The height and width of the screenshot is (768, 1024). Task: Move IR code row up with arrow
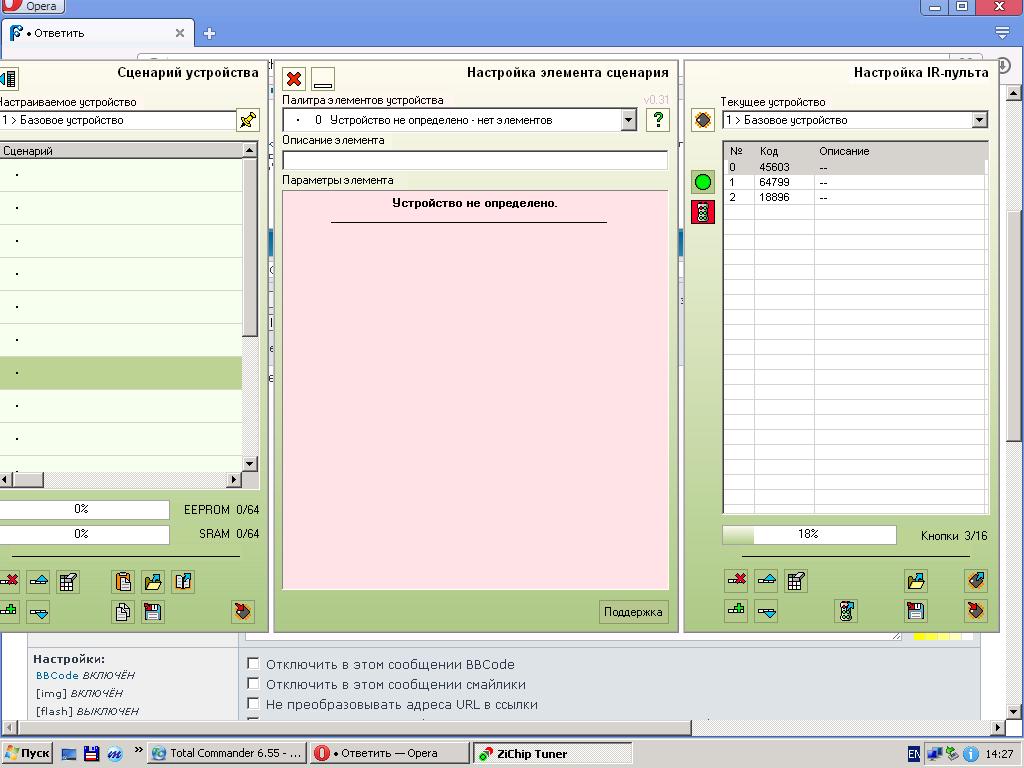767,581
